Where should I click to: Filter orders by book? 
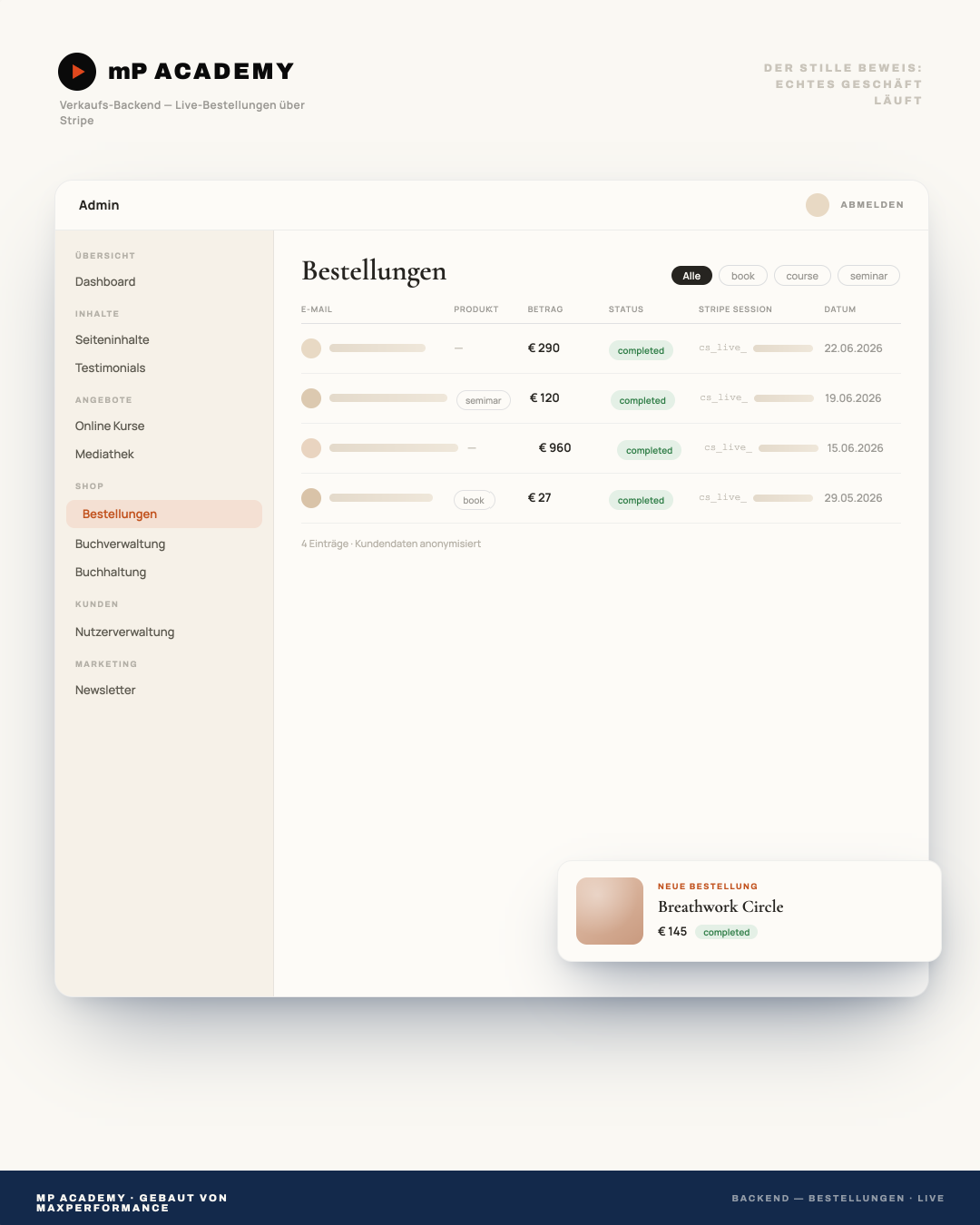[x=743, y=276]
